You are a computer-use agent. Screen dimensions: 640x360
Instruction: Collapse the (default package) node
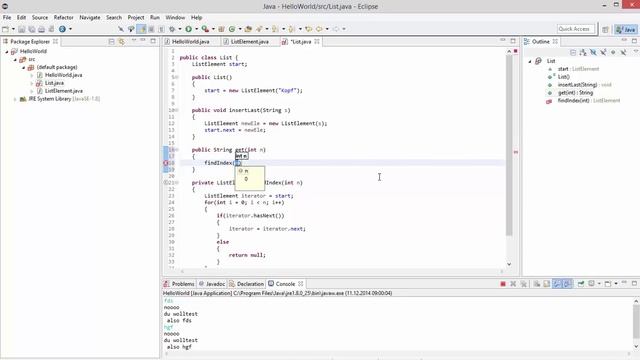tap(23, 67)
